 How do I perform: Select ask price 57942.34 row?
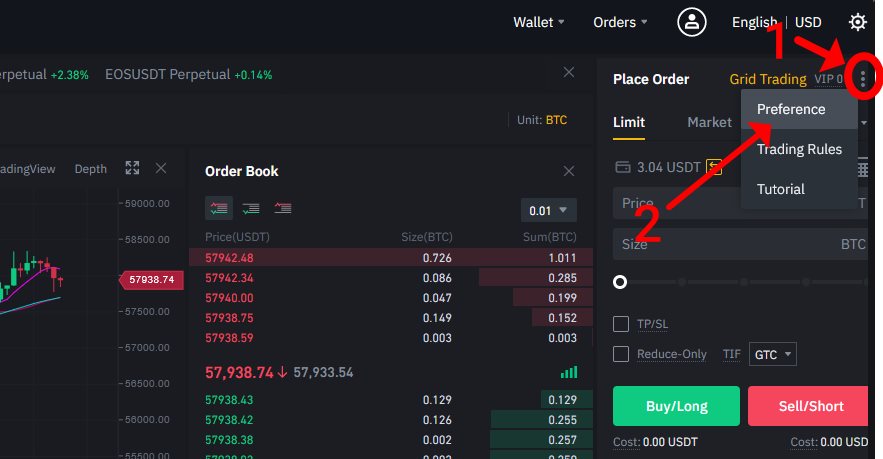(x=391, y=278)
